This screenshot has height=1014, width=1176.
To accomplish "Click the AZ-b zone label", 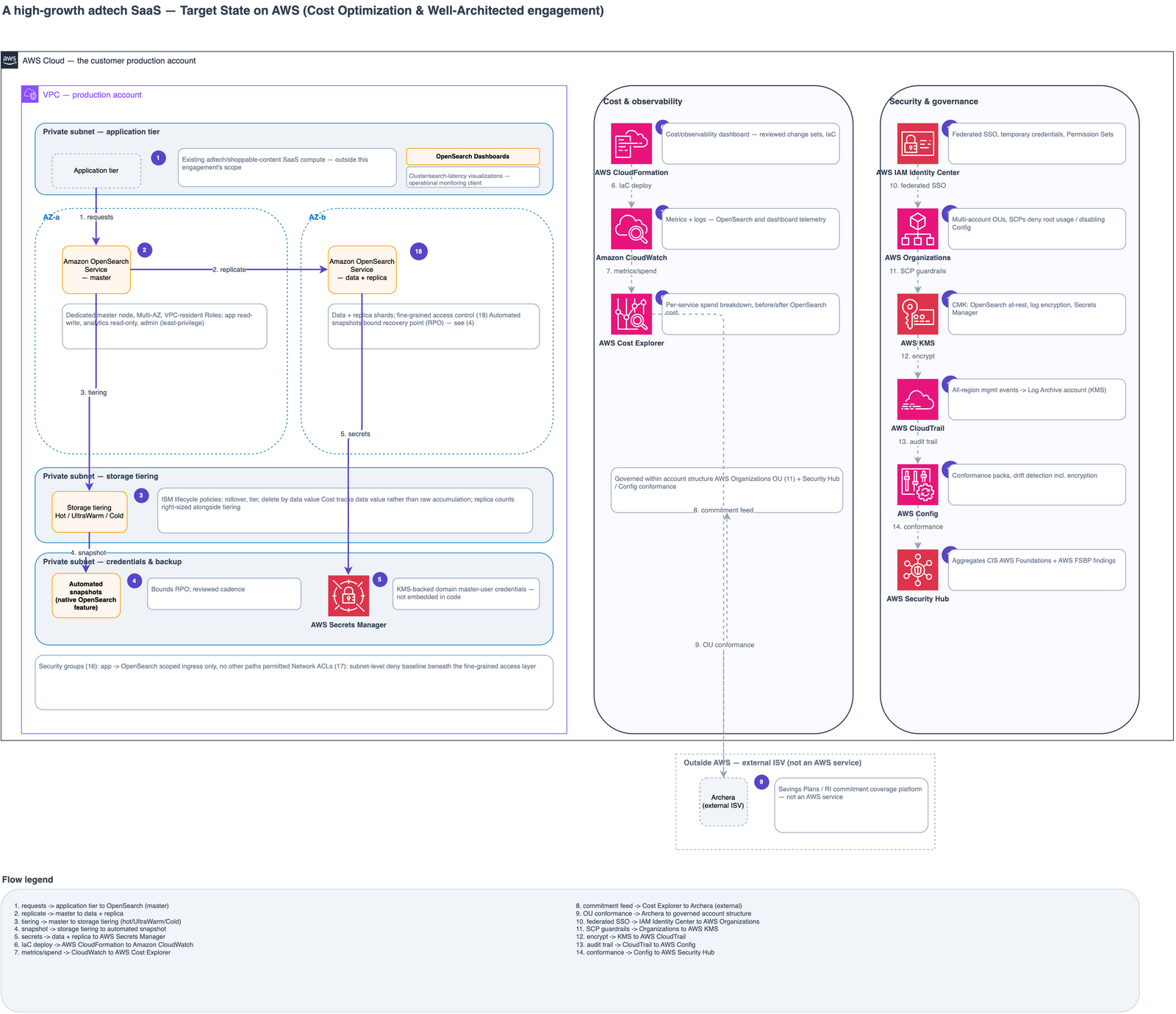I will coord(317,218).
